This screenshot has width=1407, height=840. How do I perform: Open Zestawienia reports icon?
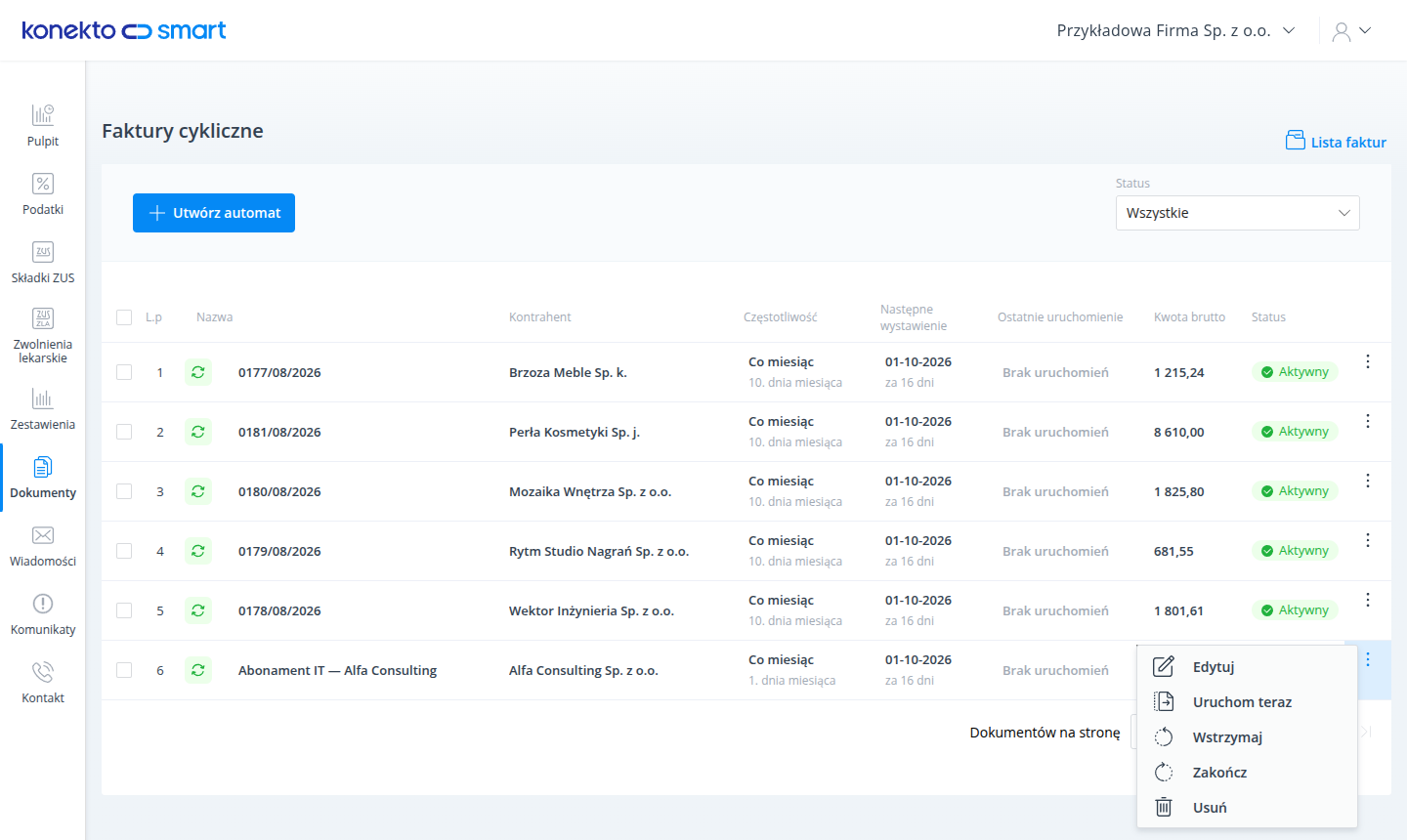point(43,399)
